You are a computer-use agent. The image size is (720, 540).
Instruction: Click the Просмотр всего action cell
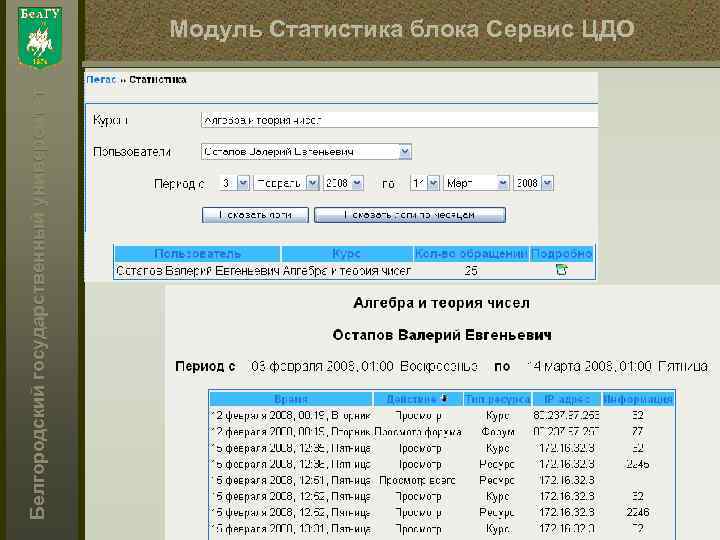[x=417, y=480]
